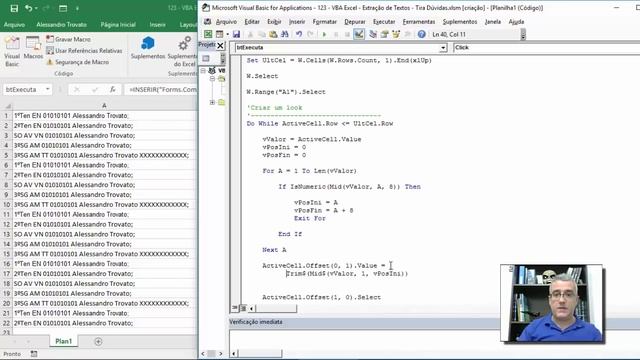The height and width of the screenshot is (360, 640).
Task: Open the Janela menu
Action: tap(493, 22)
